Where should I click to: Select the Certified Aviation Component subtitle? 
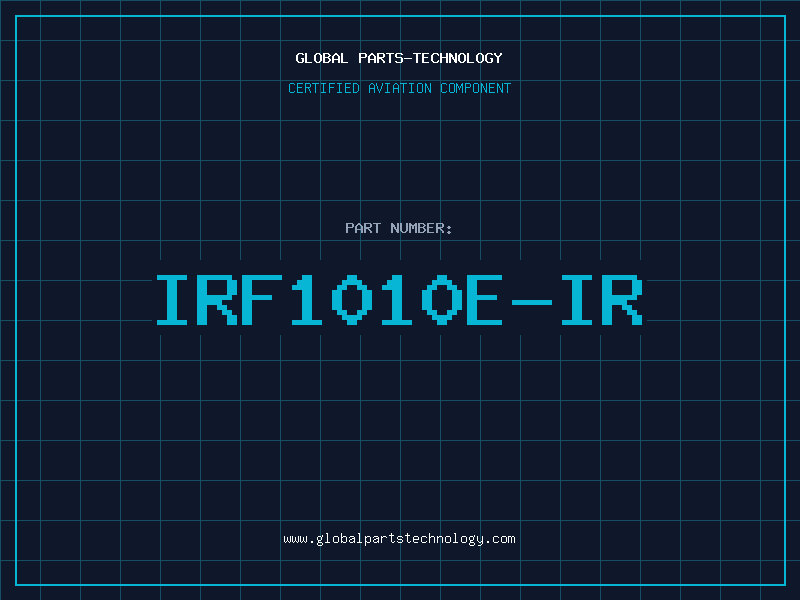click(x=399, y=89)
